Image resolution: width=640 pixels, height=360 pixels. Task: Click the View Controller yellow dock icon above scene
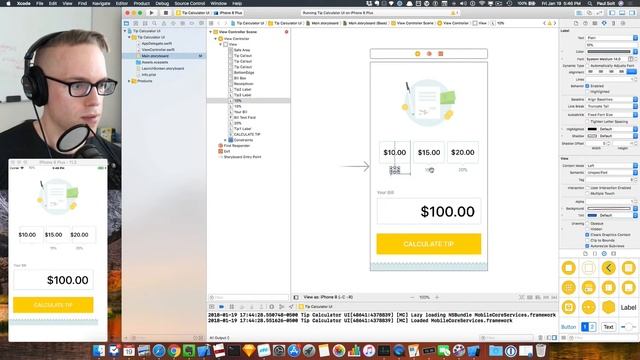pos(417,53)
